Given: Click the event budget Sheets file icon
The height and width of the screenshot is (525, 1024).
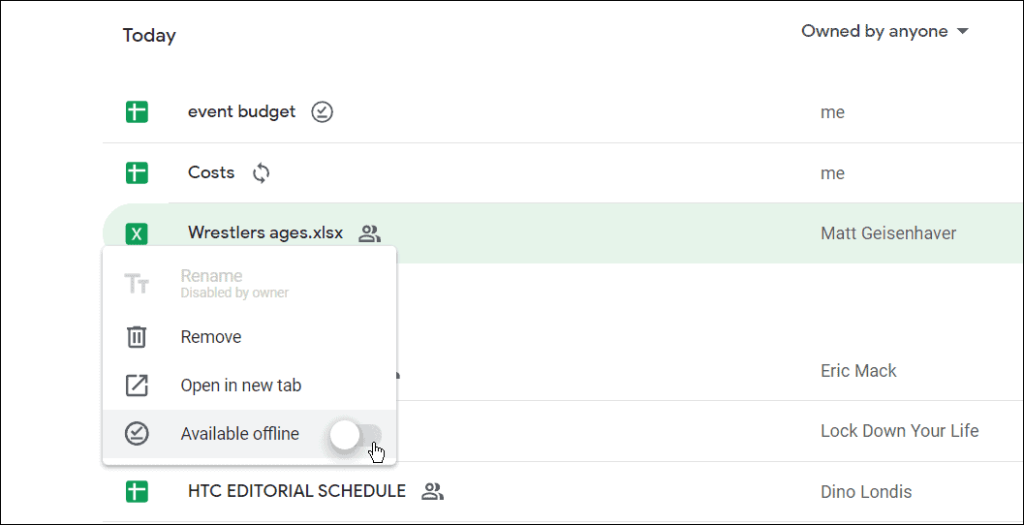Looking at the screenshot, I should [x=137, y=112].
